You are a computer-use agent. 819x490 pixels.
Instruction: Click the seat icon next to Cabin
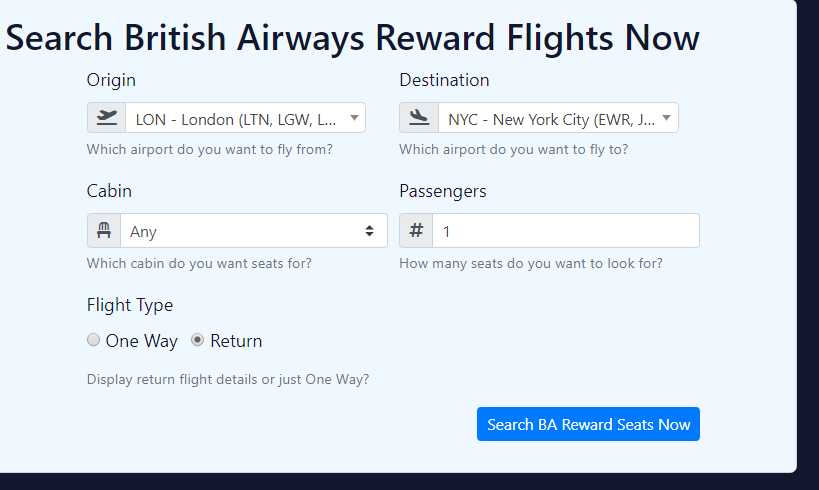point(104,230)
